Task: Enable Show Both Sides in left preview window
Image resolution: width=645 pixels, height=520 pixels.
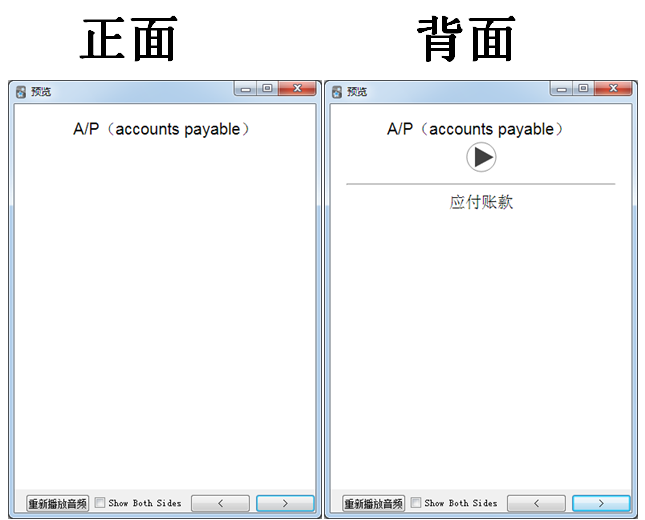Action: pyautogui.click(x=100, y=502)
